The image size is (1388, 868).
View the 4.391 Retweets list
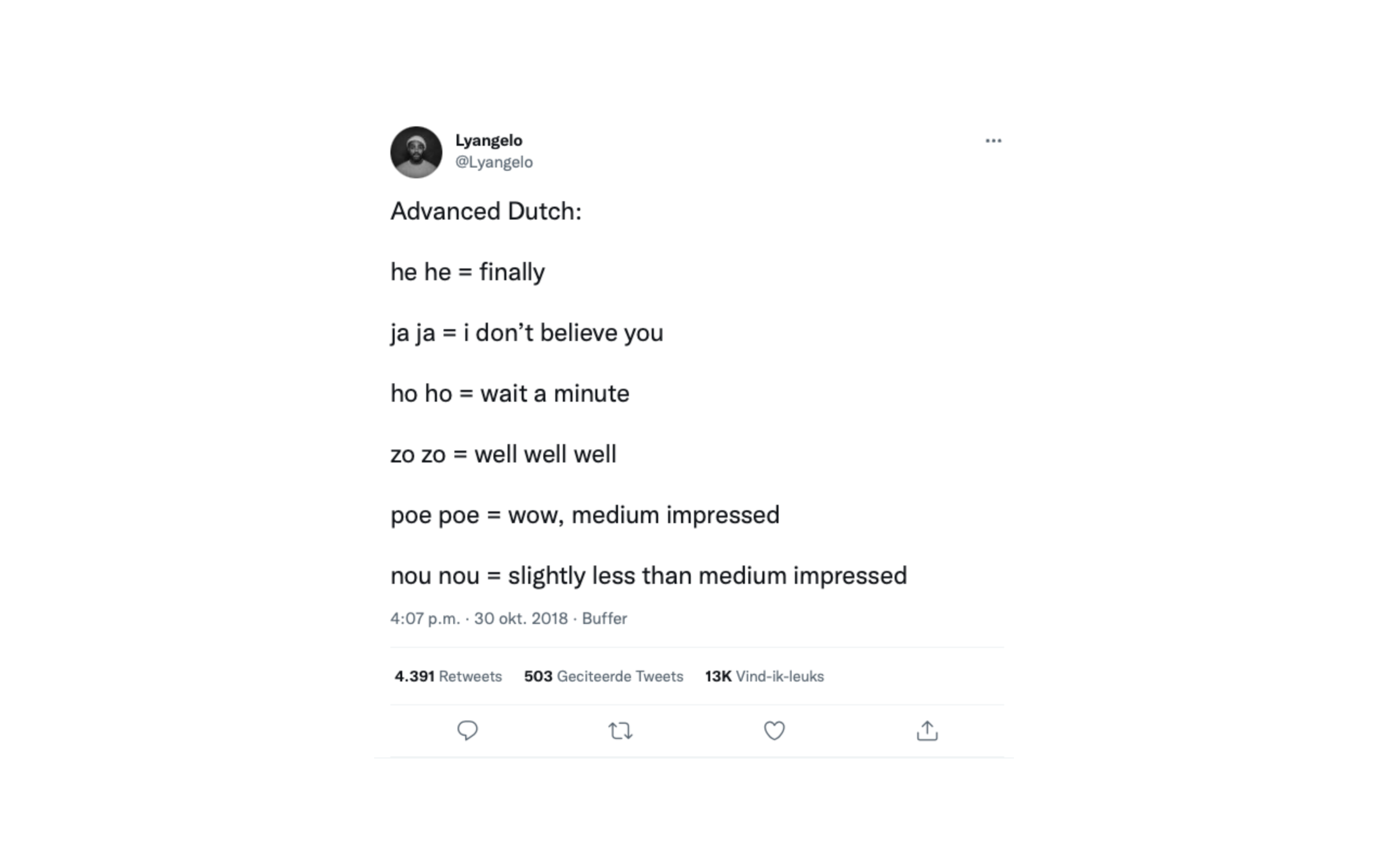click(x=448, y=676)
